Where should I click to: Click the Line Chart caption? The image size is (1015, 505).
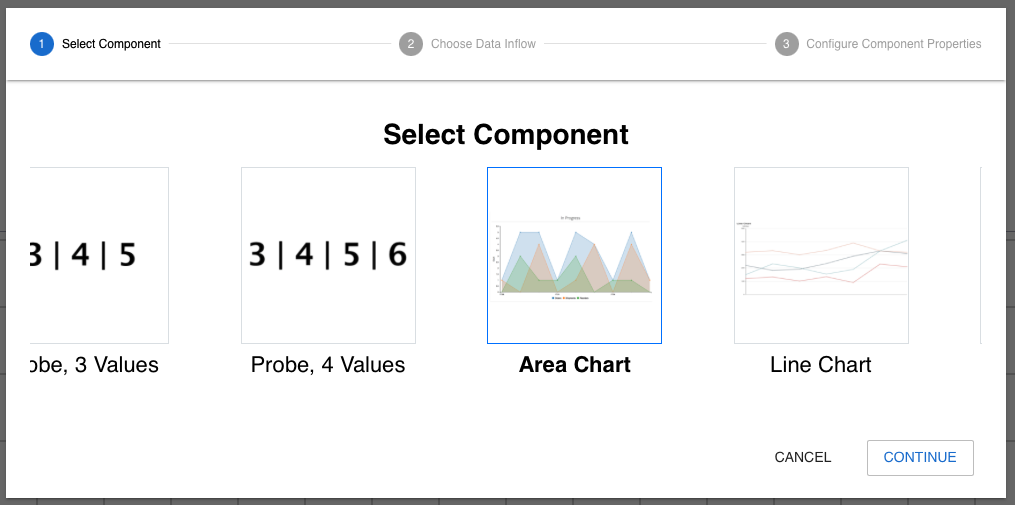pos(821,365)
